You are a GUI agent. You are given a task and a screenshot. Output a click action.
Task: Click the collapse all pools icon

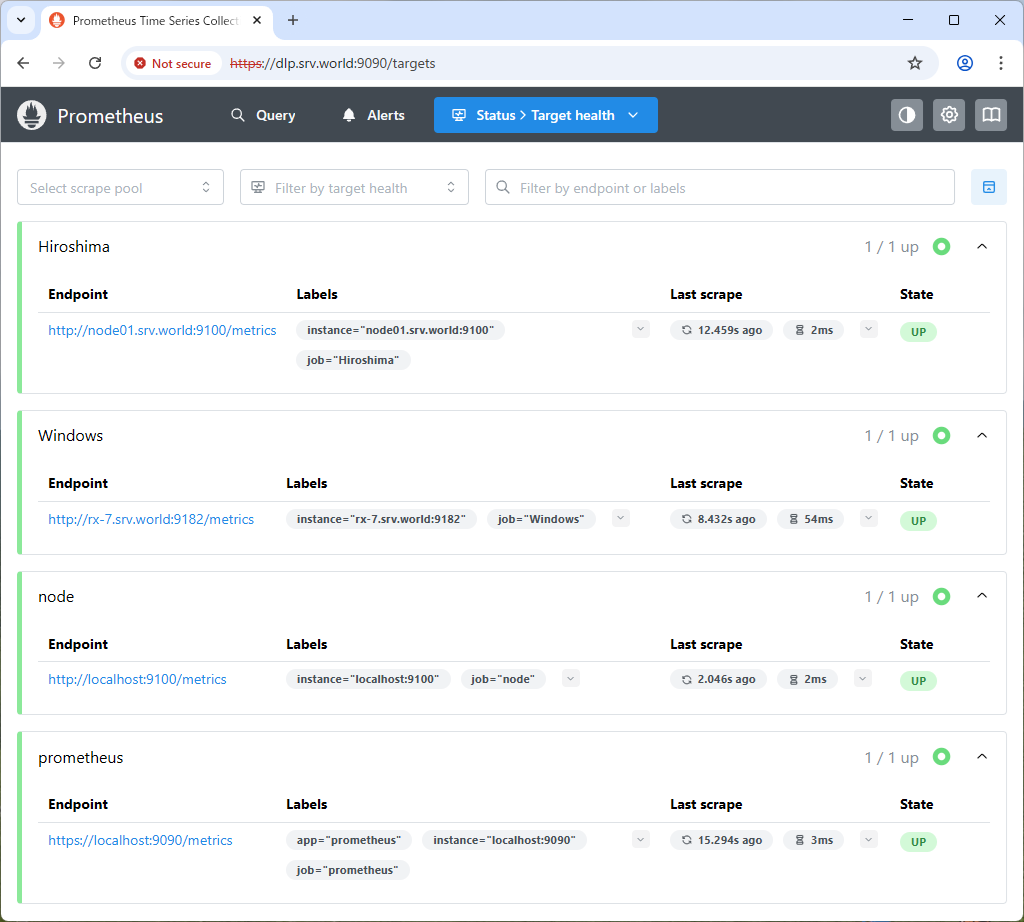pyautogui.click(x=988, y=187)
